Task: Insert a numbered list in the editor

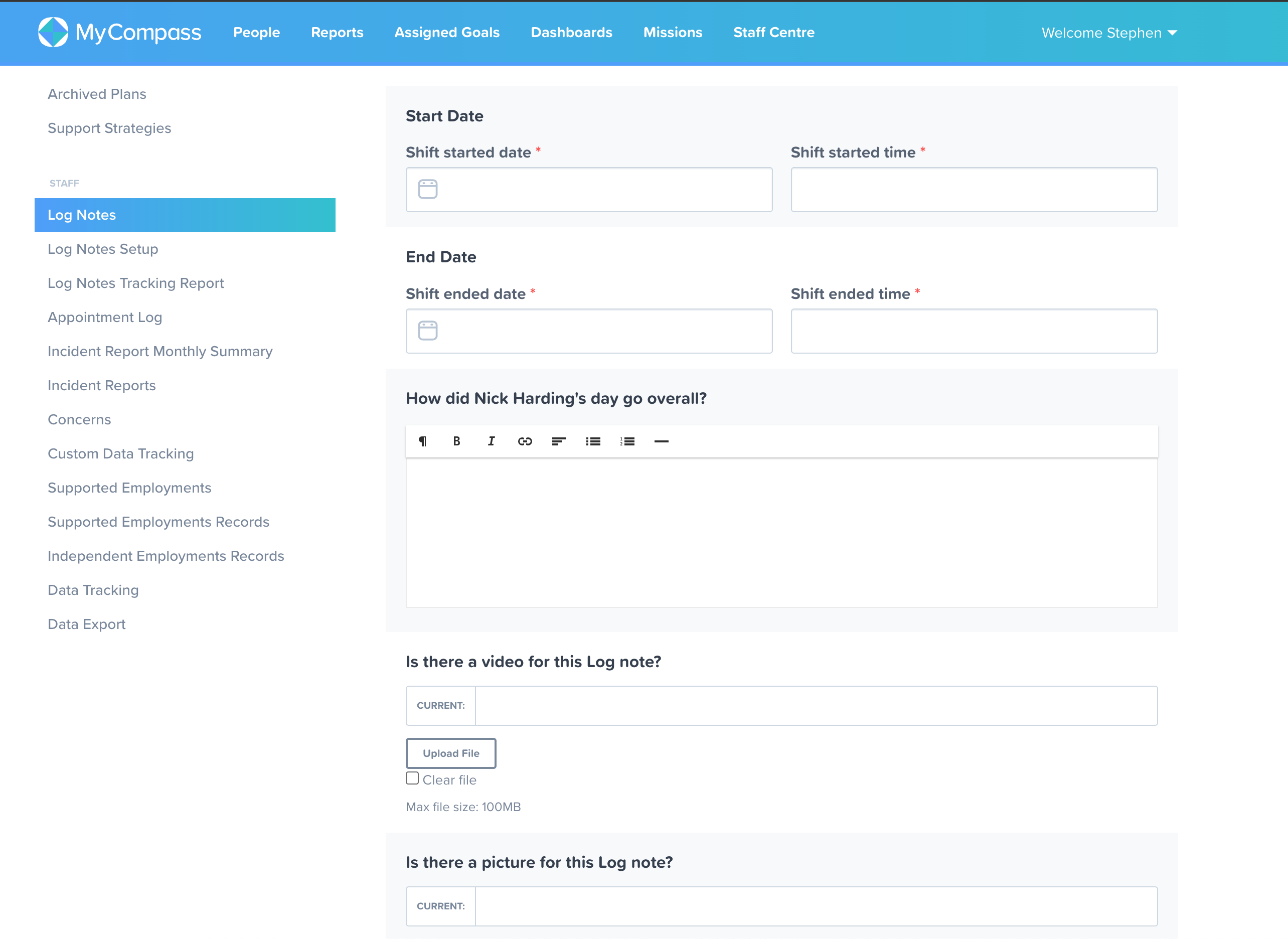Action: click(x=627, y=441)
